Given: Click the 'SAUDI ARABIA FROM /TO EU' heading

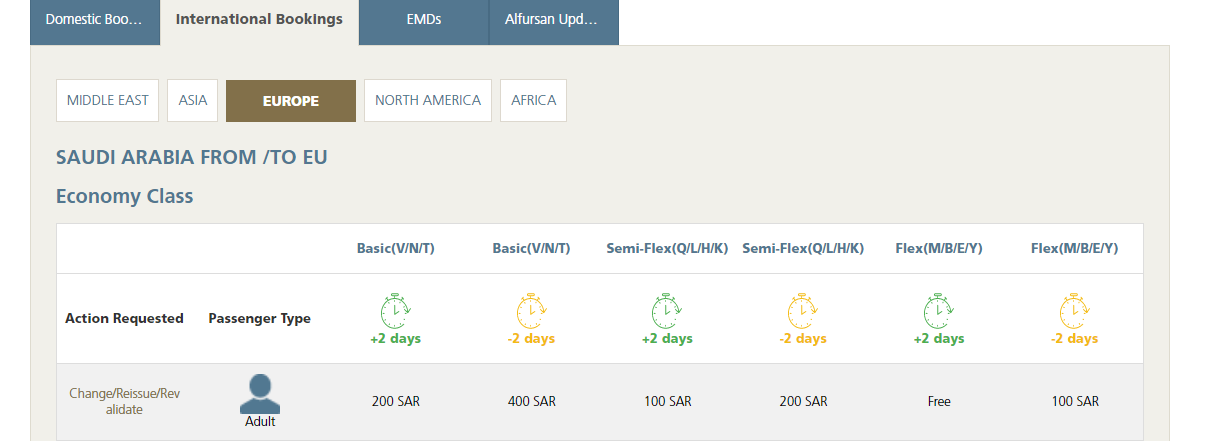Looking at the screenshot, I should tap(192, 157).
